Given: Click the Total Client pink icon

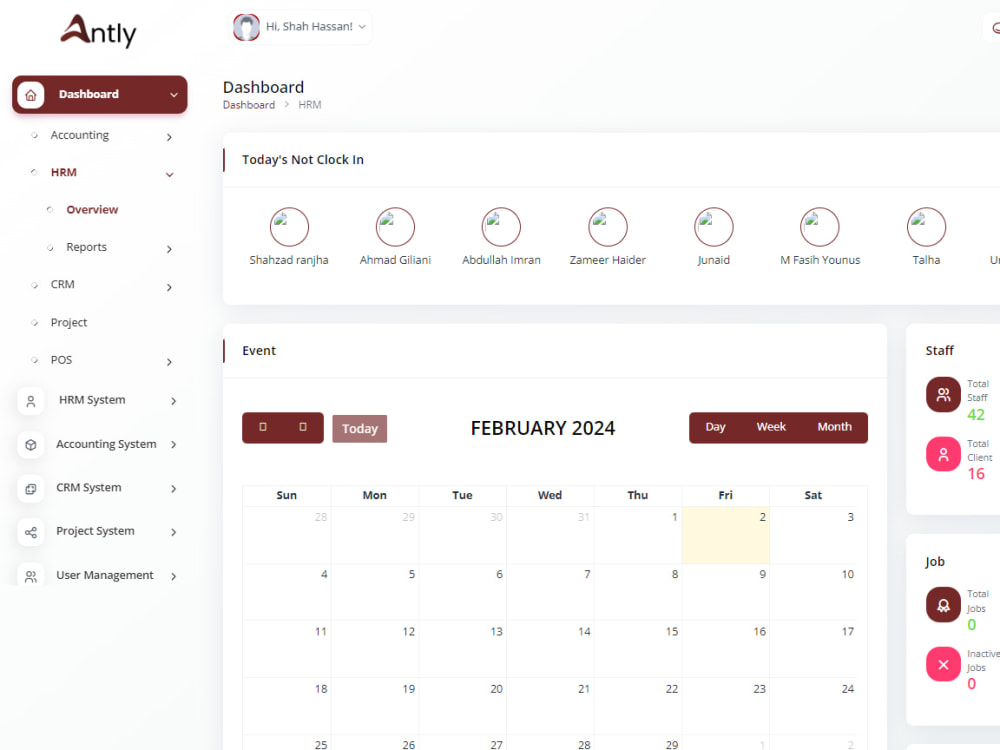Looking at the screenshot, I should [943, 454].
